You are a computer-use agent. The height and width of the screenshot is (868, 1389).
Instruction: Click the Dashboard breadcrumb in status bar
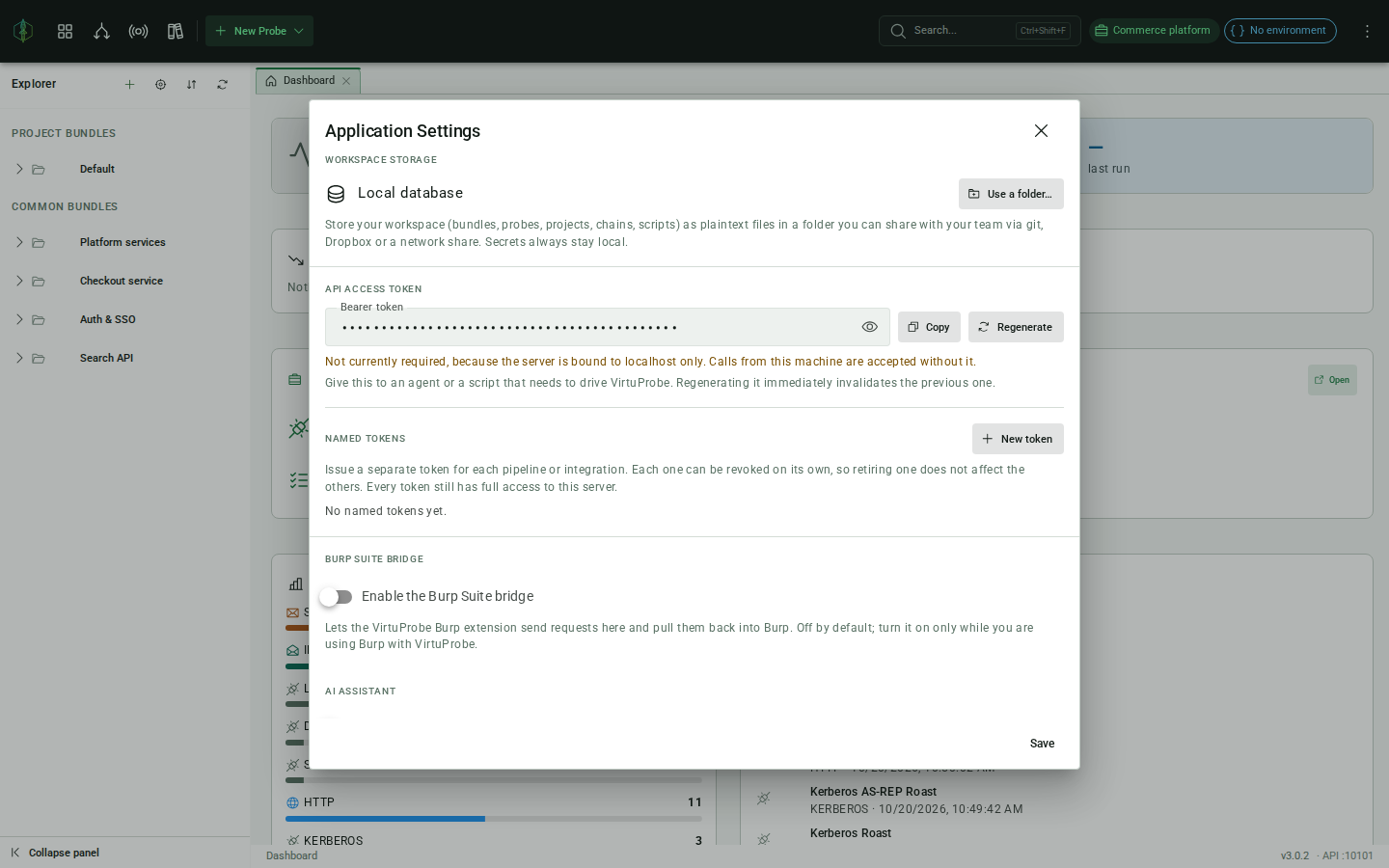[291, 855]
